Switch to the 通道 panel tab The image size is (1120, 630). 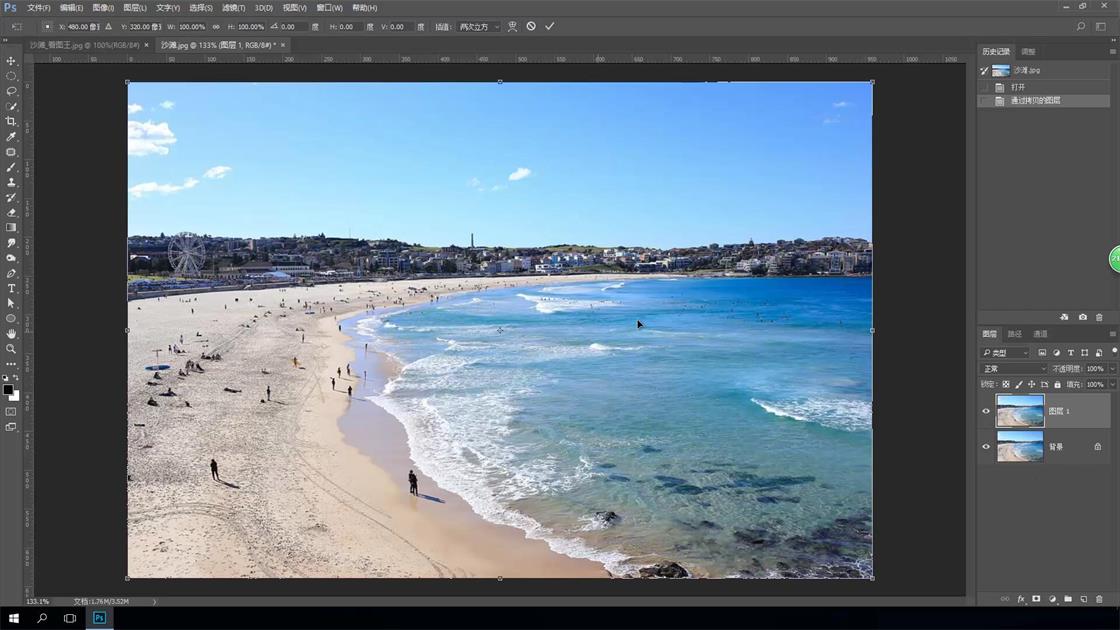point(1040,334)
